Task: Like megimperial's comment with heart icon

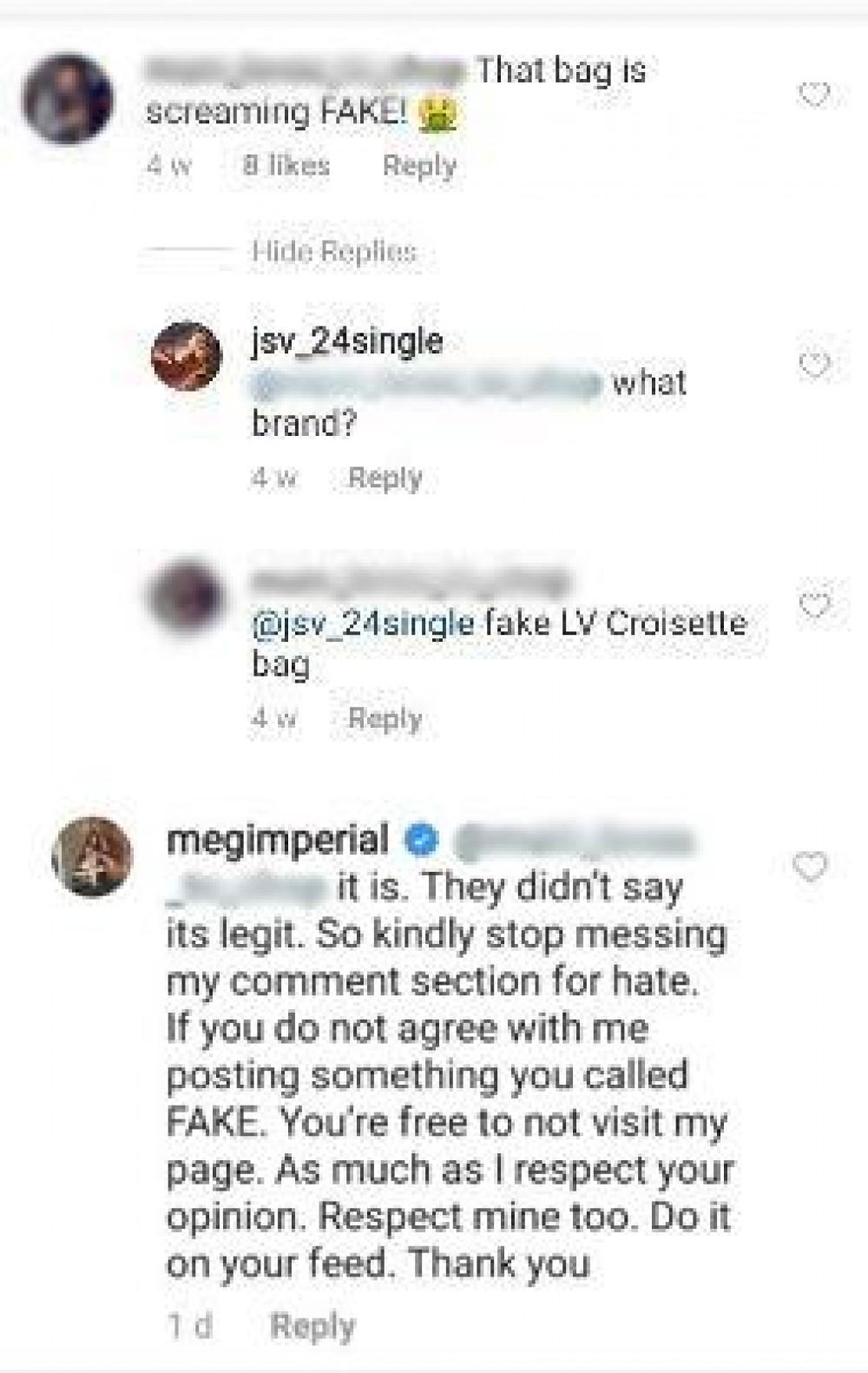Action: [x=810, y=866]
